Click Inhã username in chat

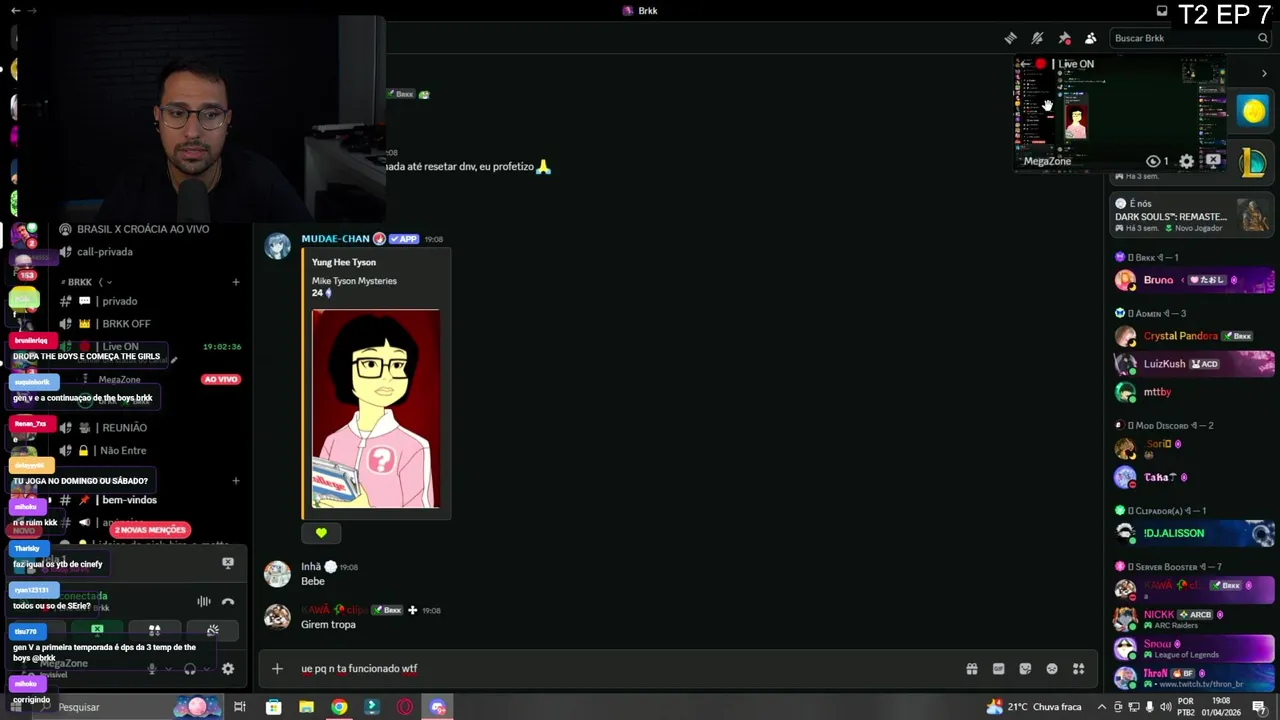[311, 567]
